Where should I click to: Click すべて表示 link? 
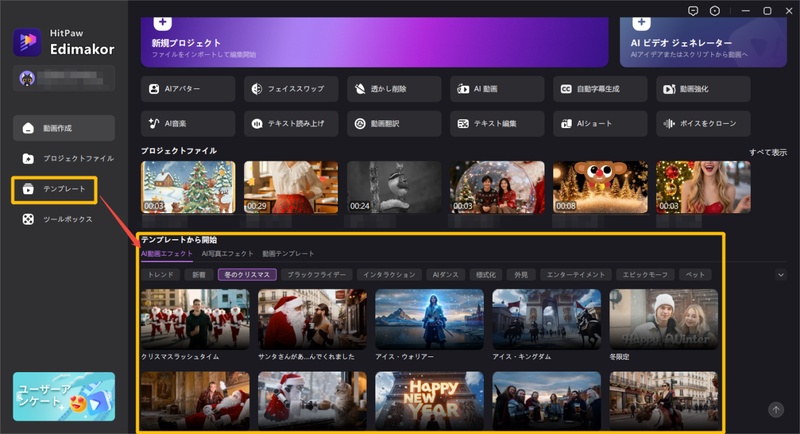pyautogui.click(x=767, y=152)
